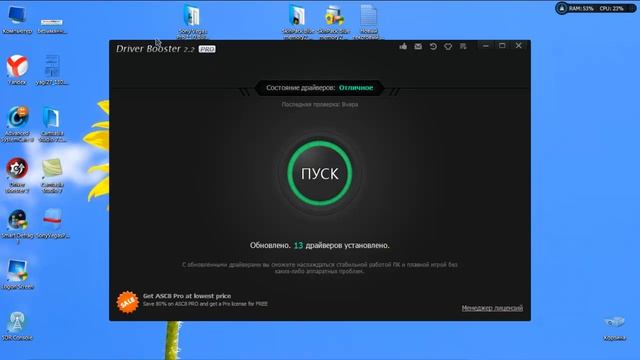
Task: Select the colorful installer icon beside text document
Action: coord(334,21)
